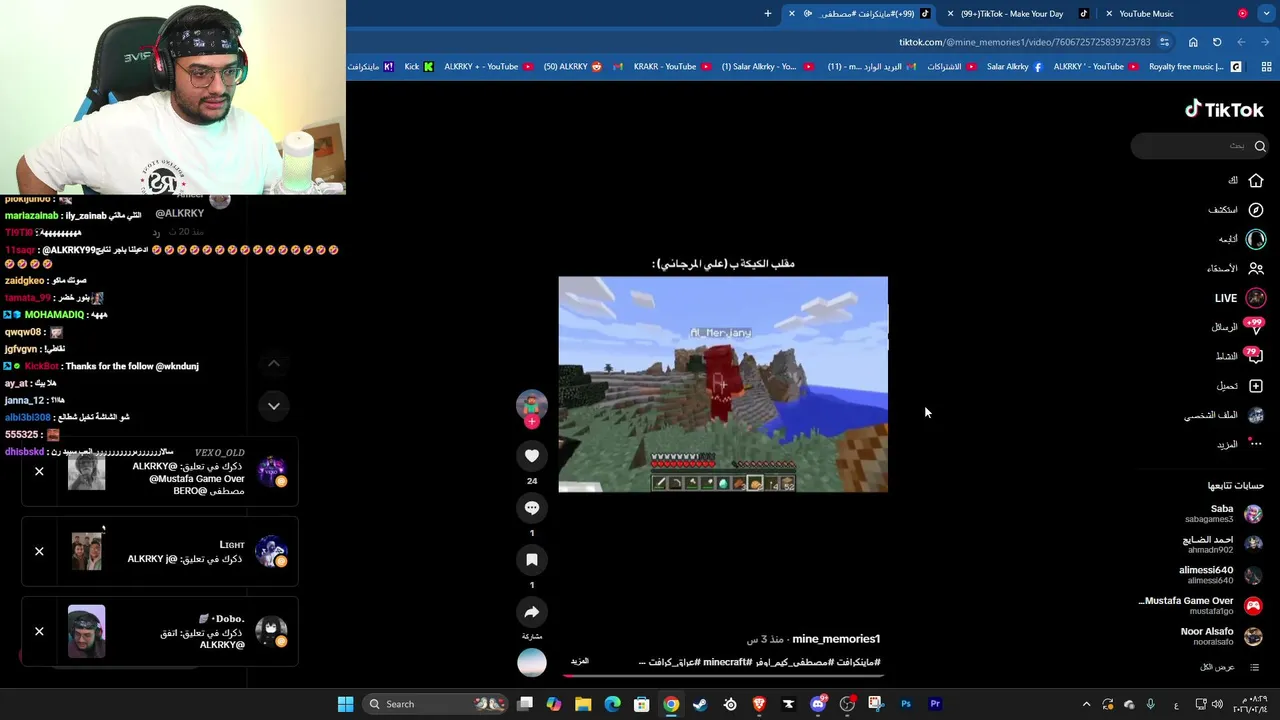Go back using browser back arrow
The image size is (1280, 720).
click(1265, 42)
